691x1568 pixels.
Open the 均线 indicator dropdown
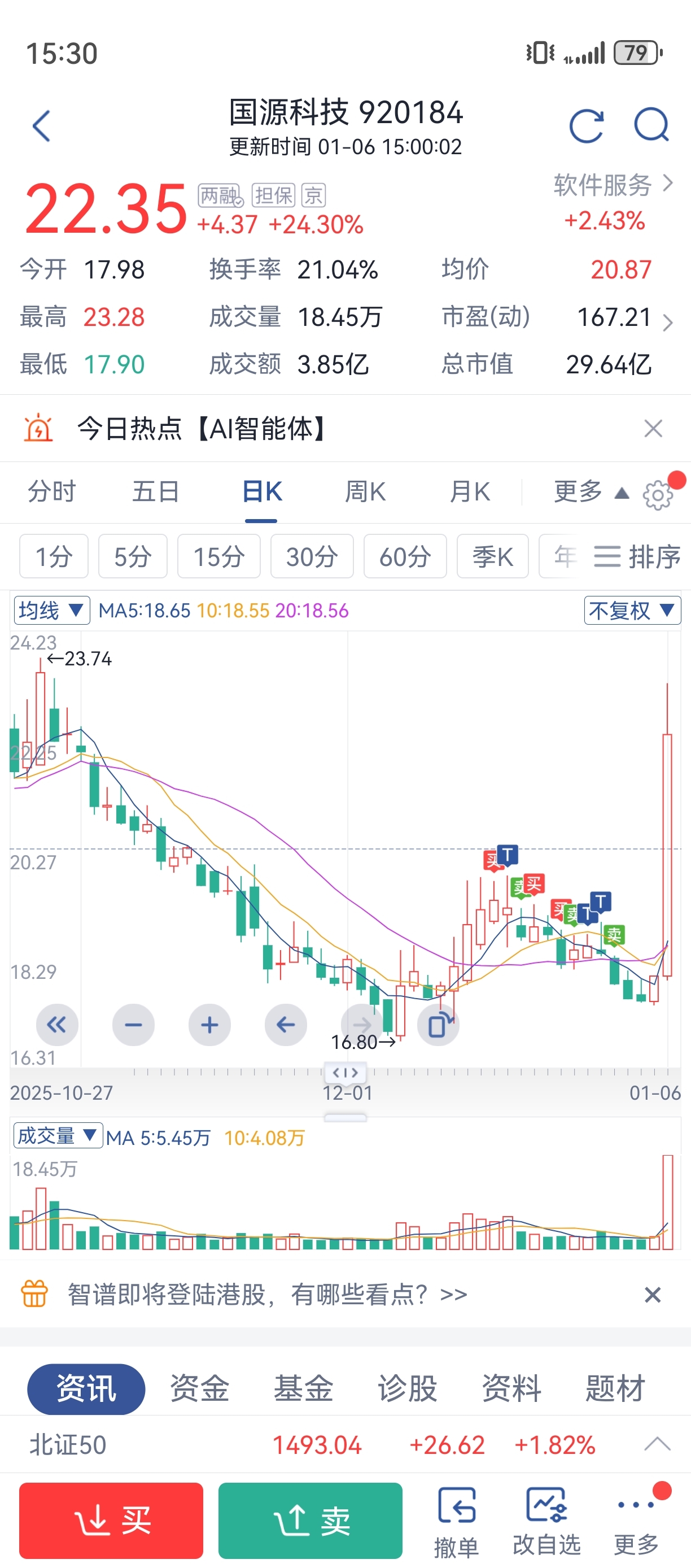tap(52, 610)
